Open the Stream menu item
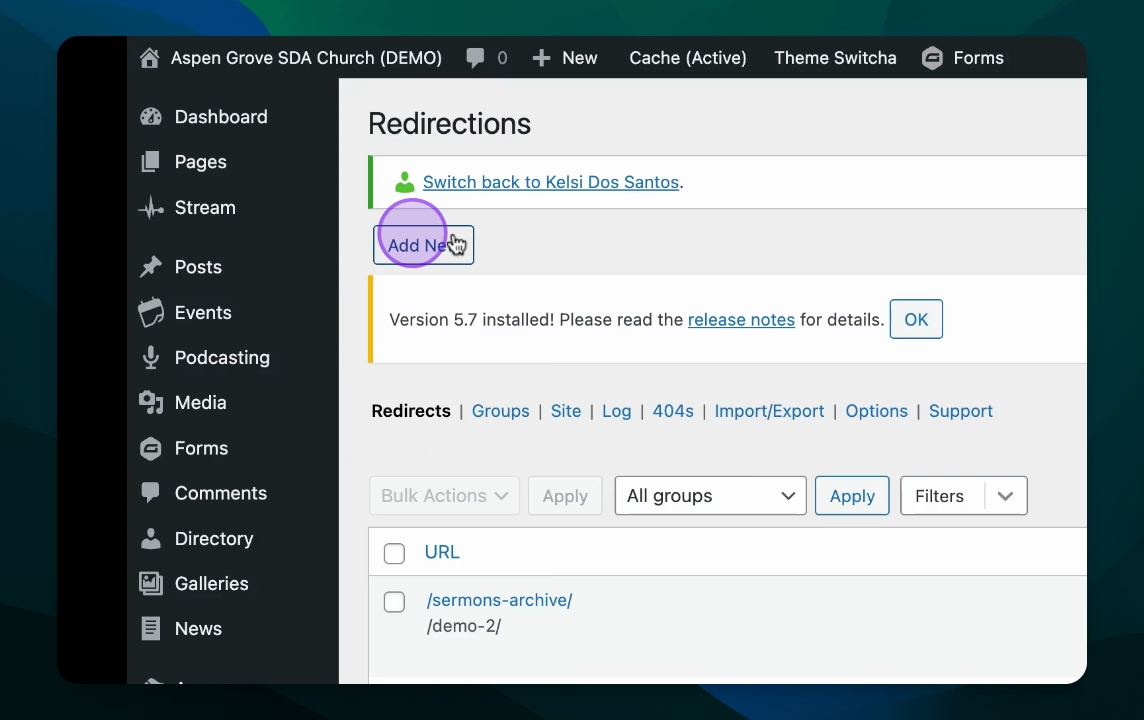This screenshot has height=720, width=1144. (x=205, y=207)
